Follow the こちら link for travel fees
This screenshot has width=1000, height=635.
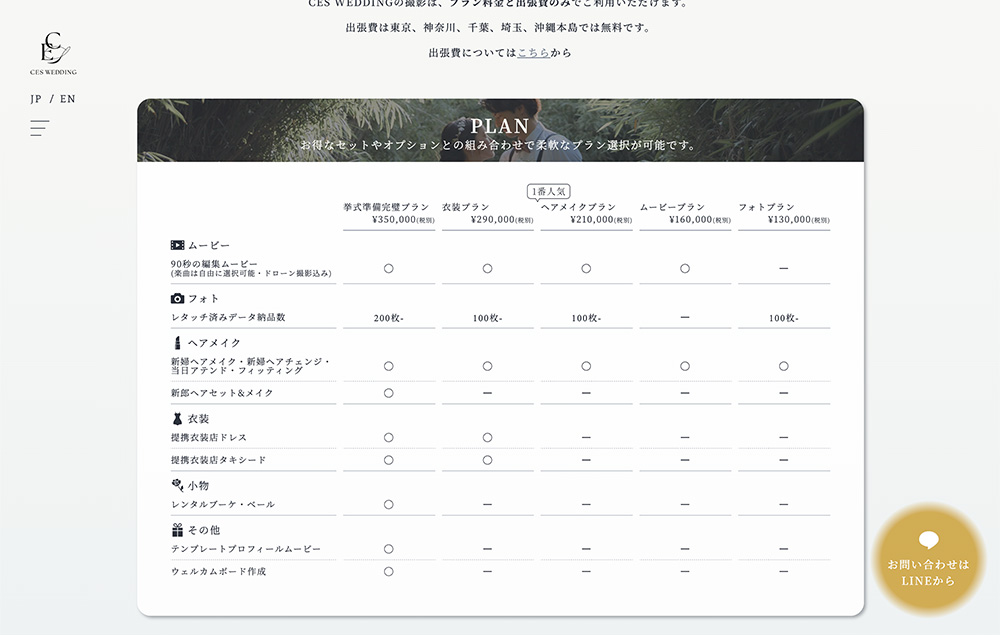point(533,52)
